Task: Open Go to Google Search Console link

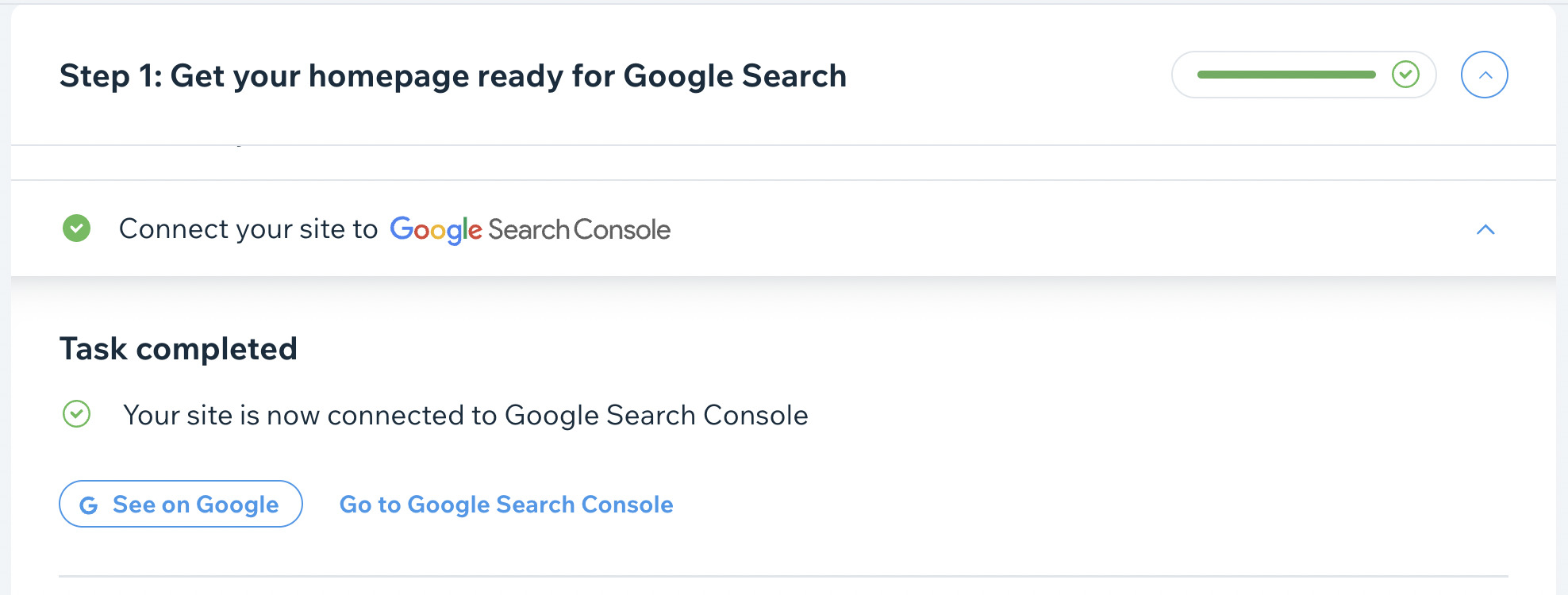Action: click(506, 504)
